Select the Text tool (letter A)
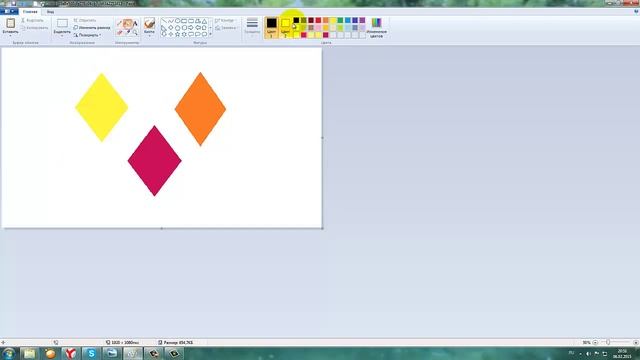The width and height of the screenshot is (640, 360). click(136, 23)
